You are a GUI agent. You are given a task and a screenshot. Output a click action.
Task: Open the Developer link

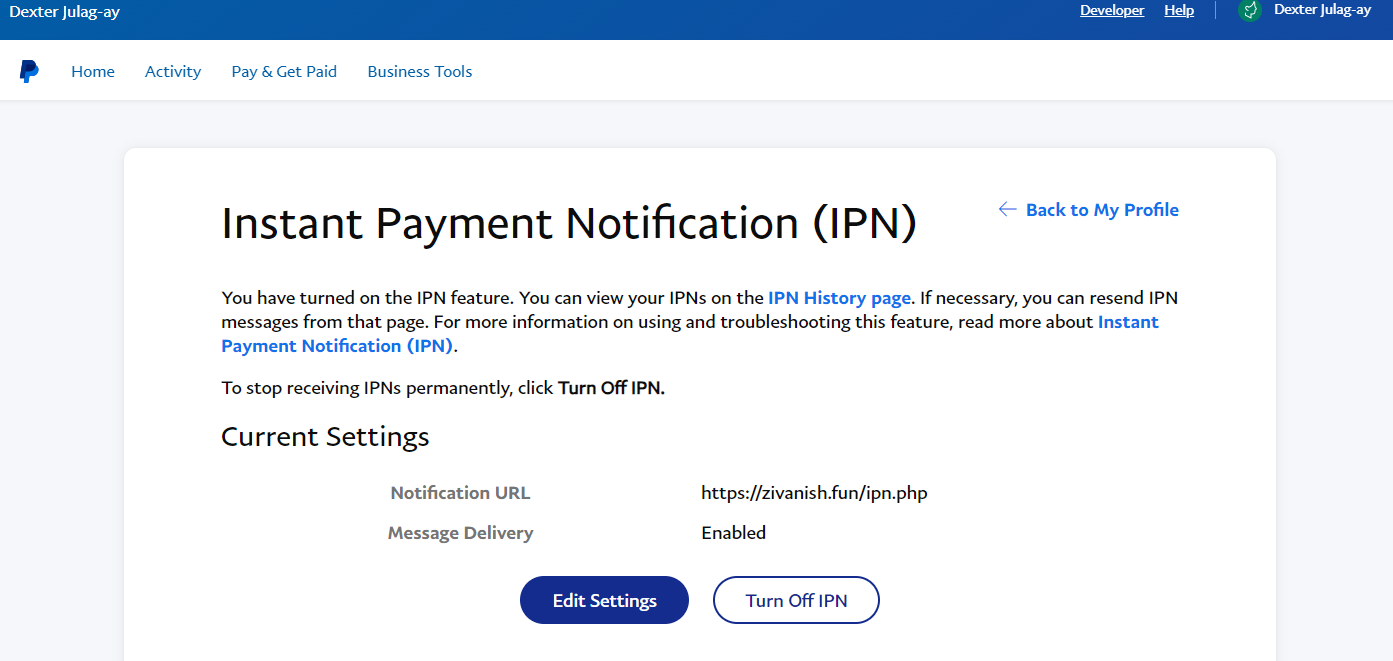1112,10
